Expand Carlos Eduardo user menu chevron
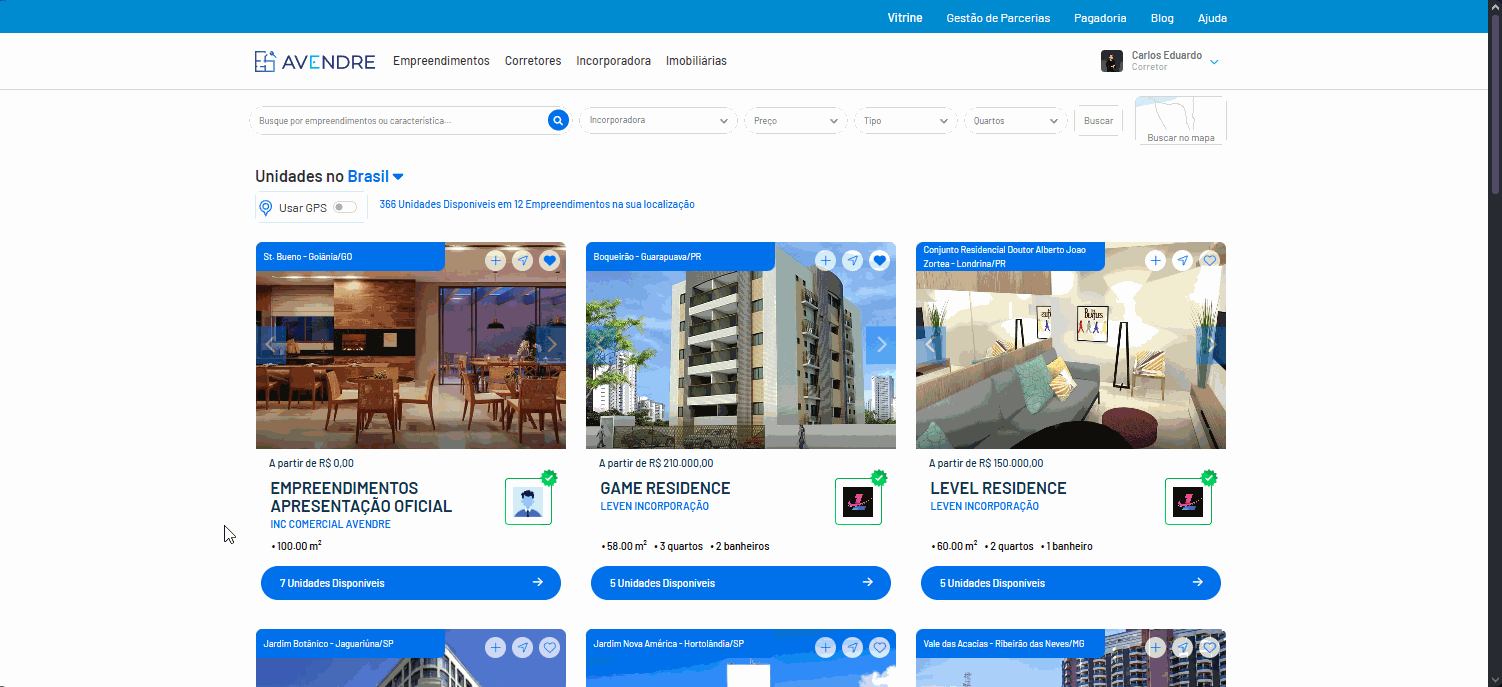 [x=1214, y=62]
